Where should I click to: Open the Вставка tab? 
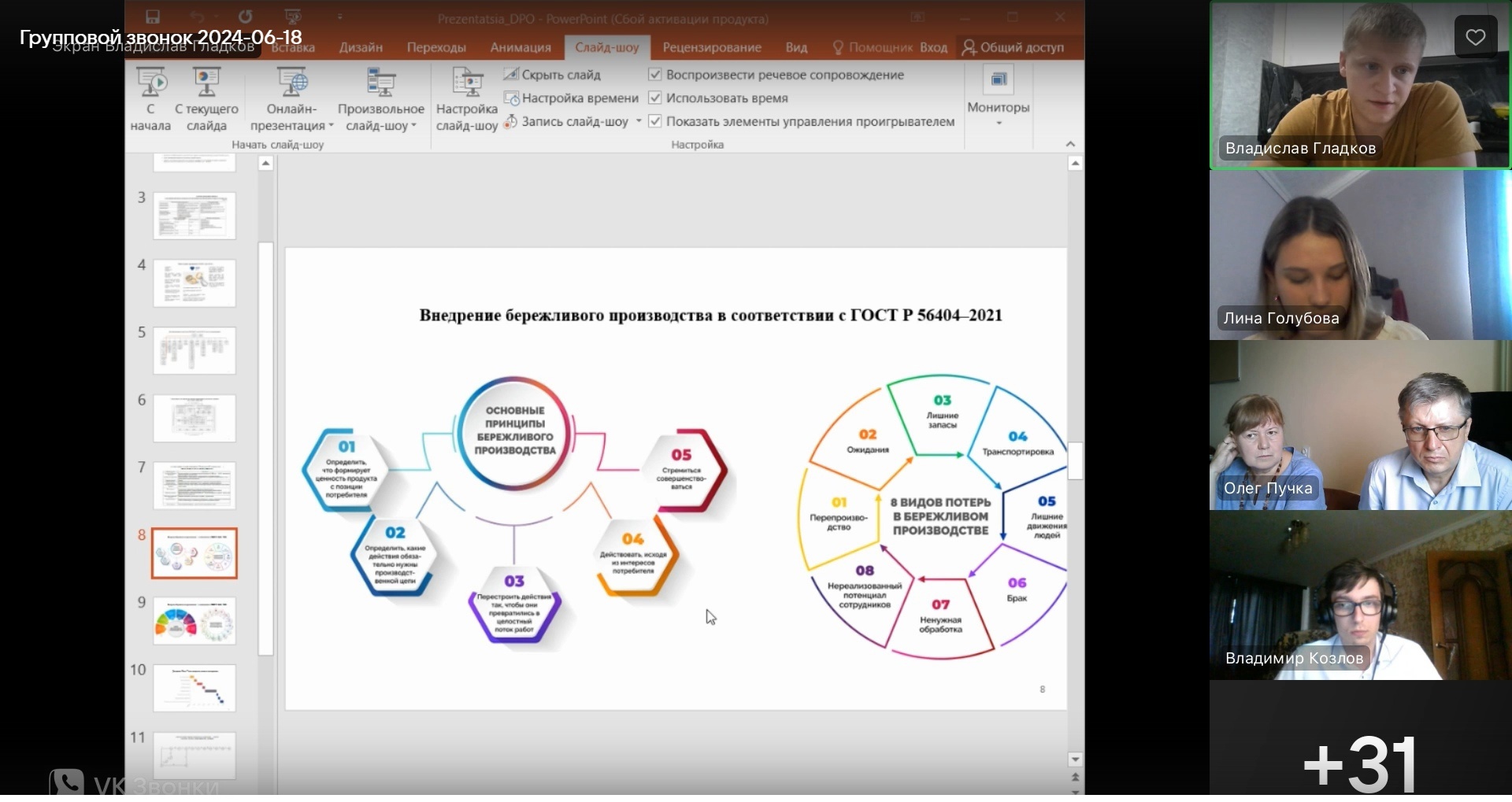point(293,48)
